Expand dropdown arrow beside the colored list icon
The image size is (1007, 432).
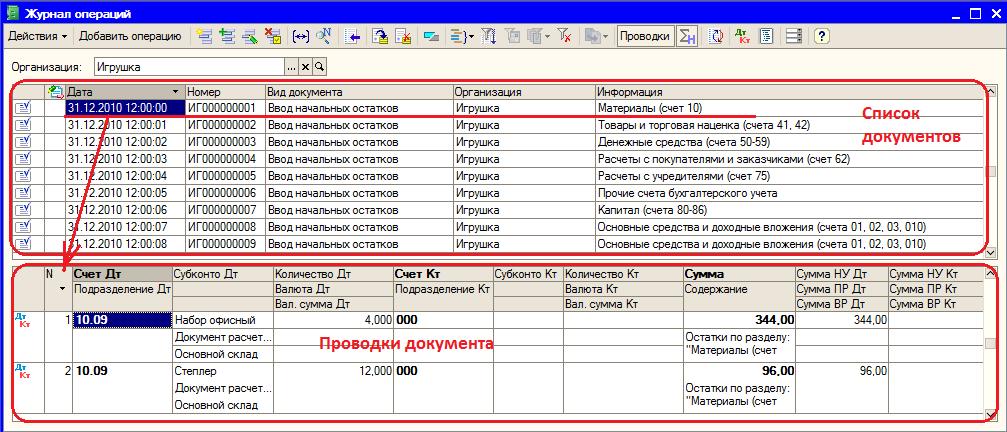click(x=472, y=37)
